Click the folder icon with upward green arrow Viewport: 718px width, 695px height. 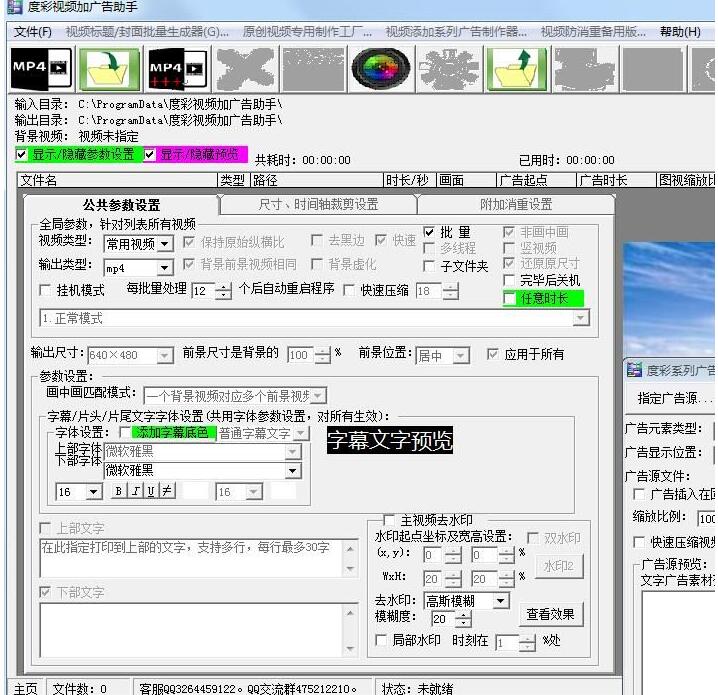(x=517, y=68)
